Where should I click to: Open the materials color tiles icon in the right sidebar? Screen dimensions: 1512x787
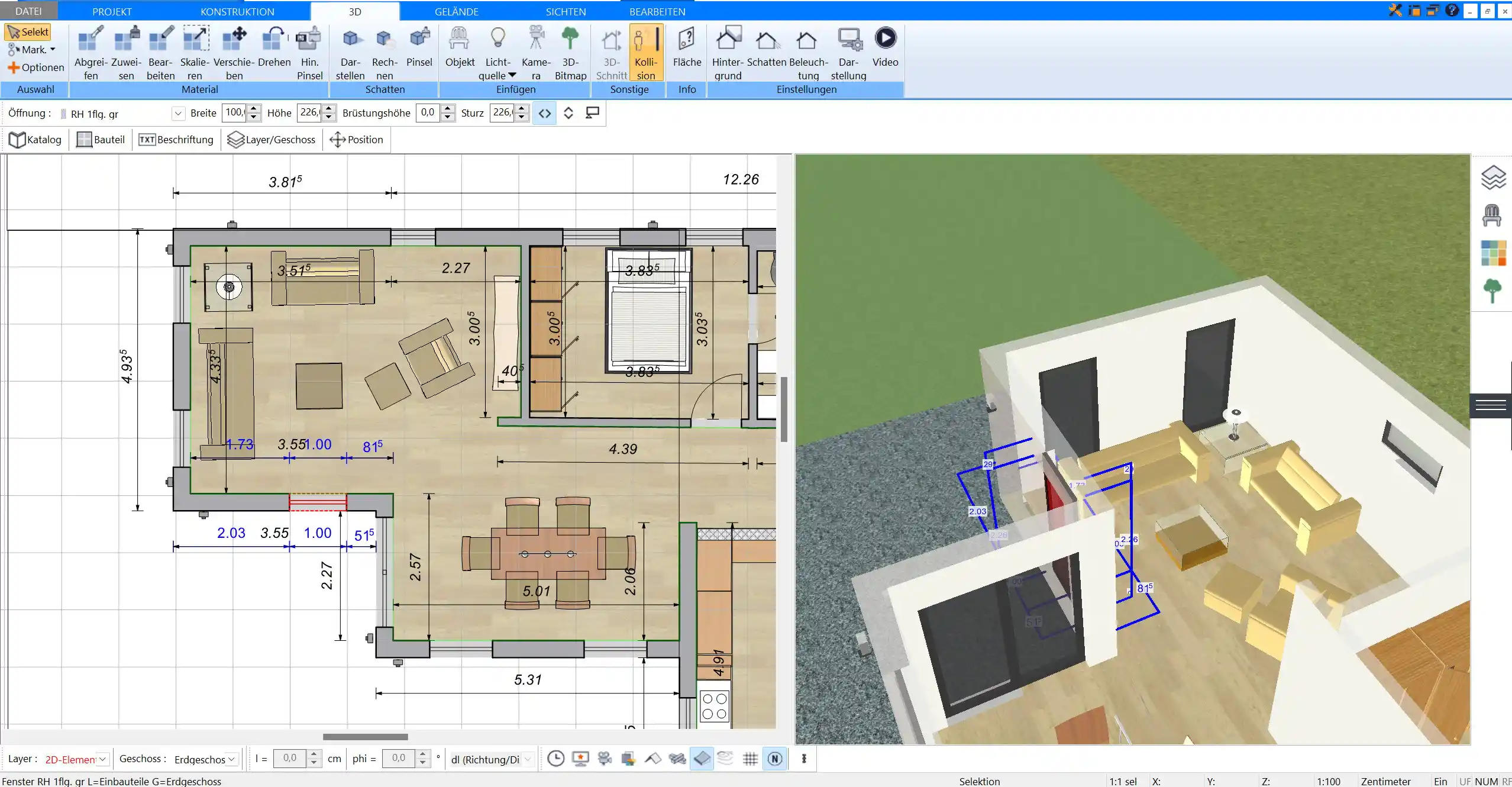point(1493,253)
